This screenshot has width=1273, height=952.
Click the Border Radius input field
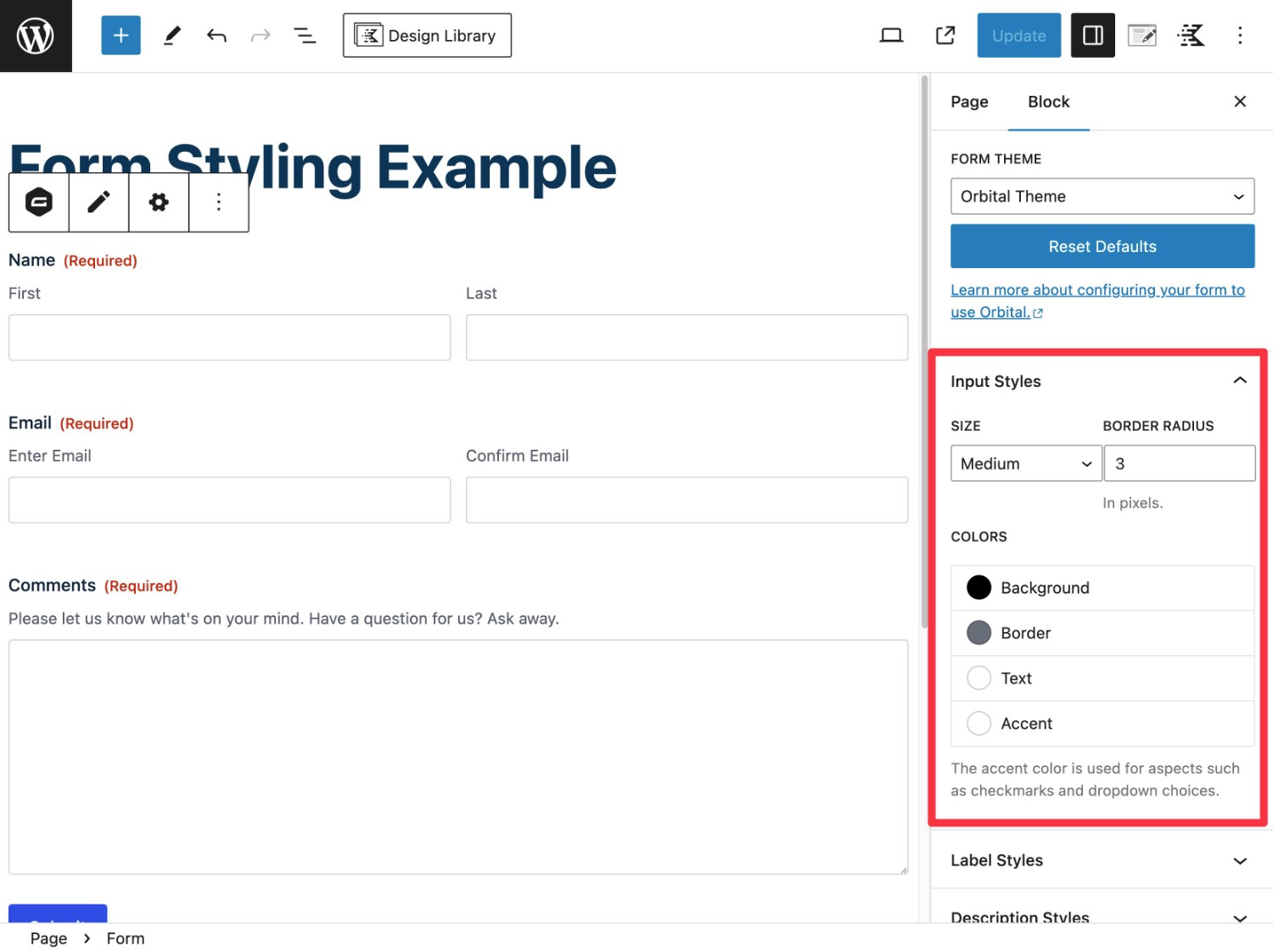coord(1179,463)
